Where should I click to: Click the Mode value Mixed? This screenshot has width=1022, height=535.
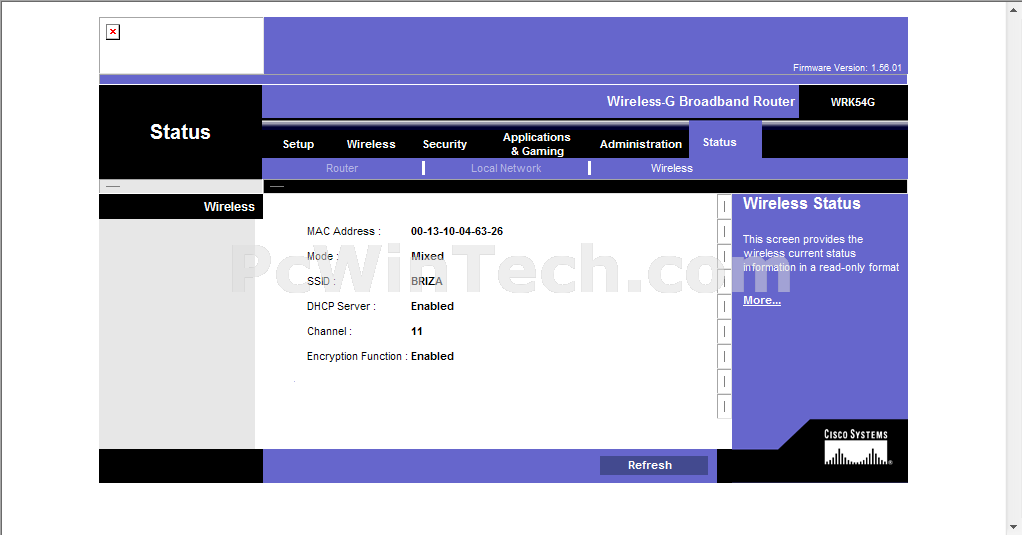tap(428, 256)
